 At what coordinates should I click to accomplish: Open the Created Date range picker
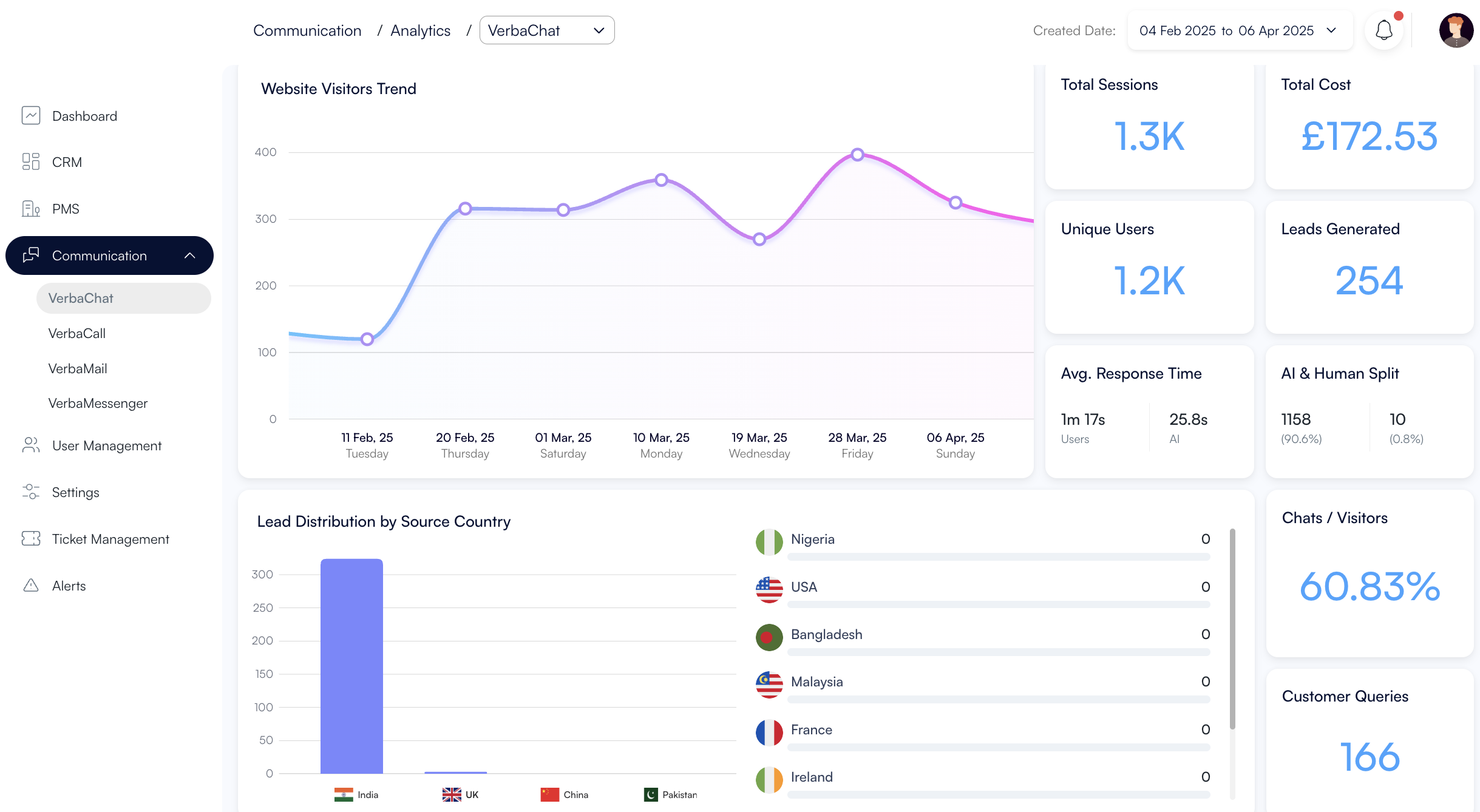coord(1239,30)
